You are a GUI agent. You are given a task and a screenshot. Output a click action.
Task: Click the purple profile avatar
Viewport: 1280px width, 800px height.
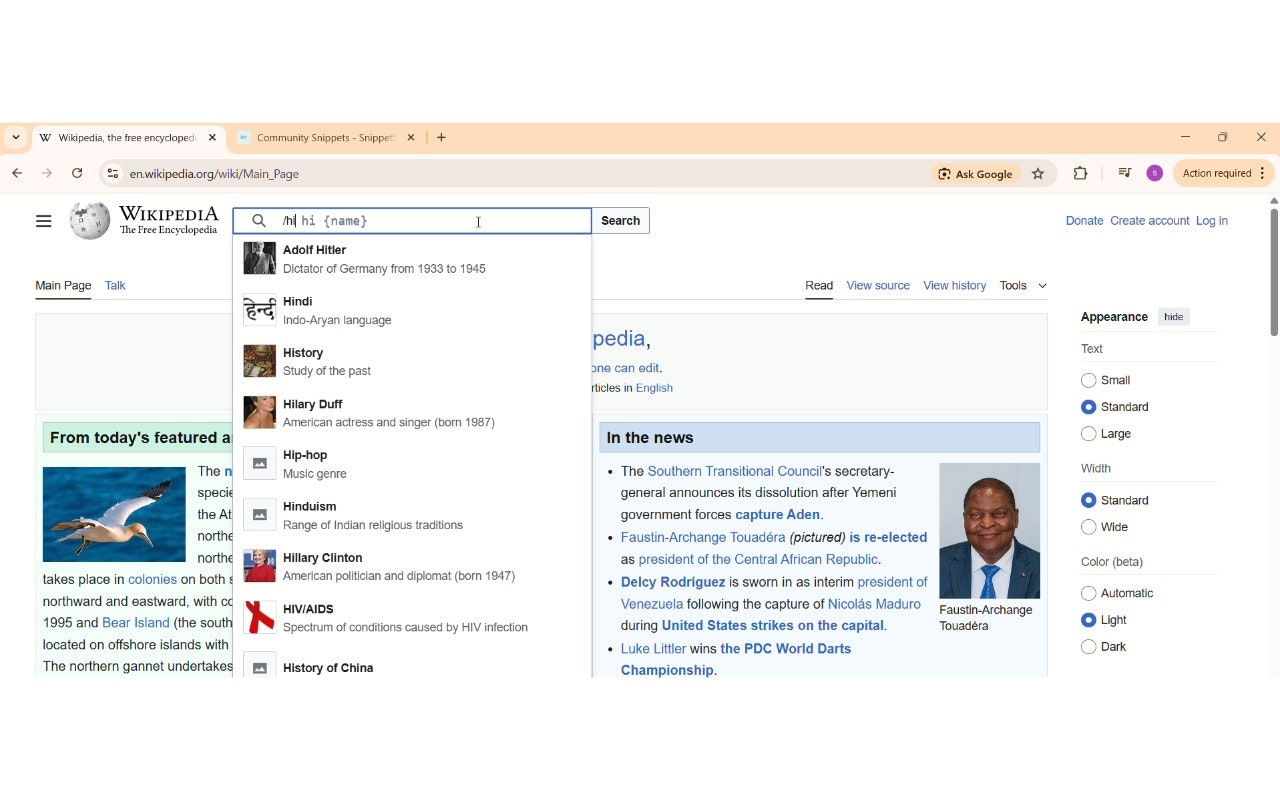coord(1155,173)
